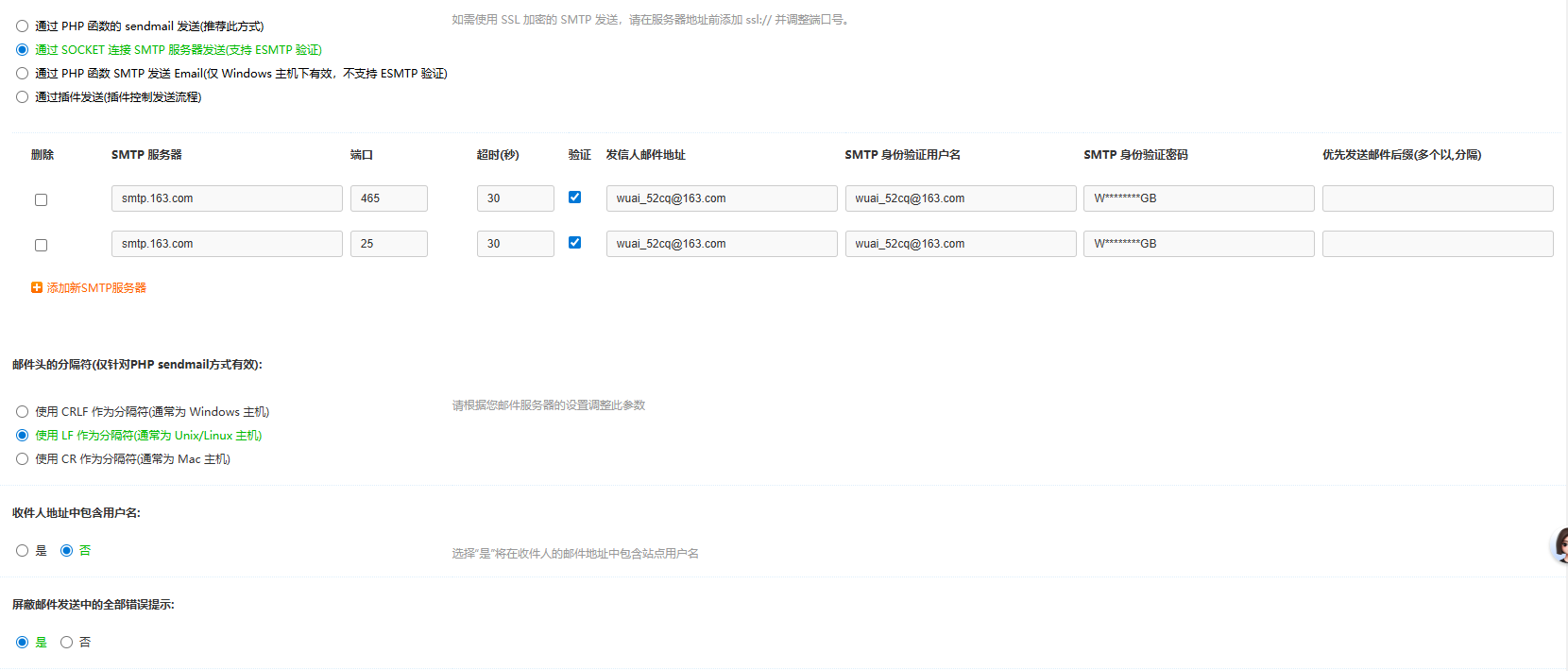The height and width of the screenshot is (671, 1568).
Task: Toggle 验证 checkbox in second SMTP row
Action: click(574, 243)
